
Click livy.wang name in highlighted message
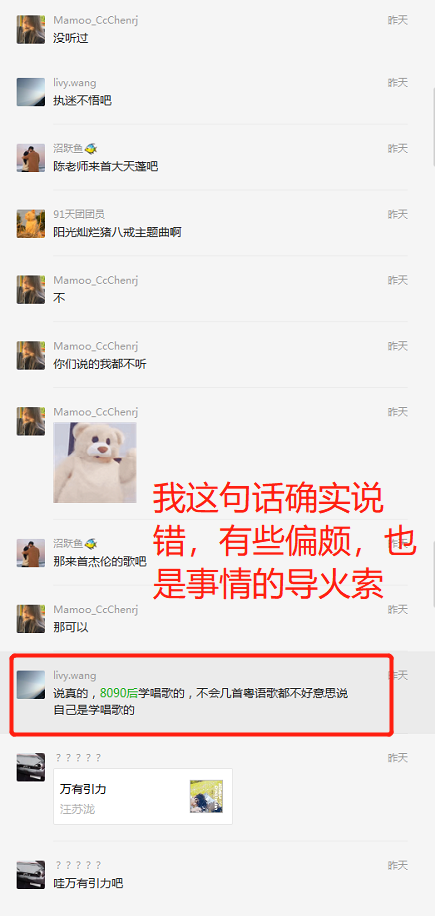[75, 675]
